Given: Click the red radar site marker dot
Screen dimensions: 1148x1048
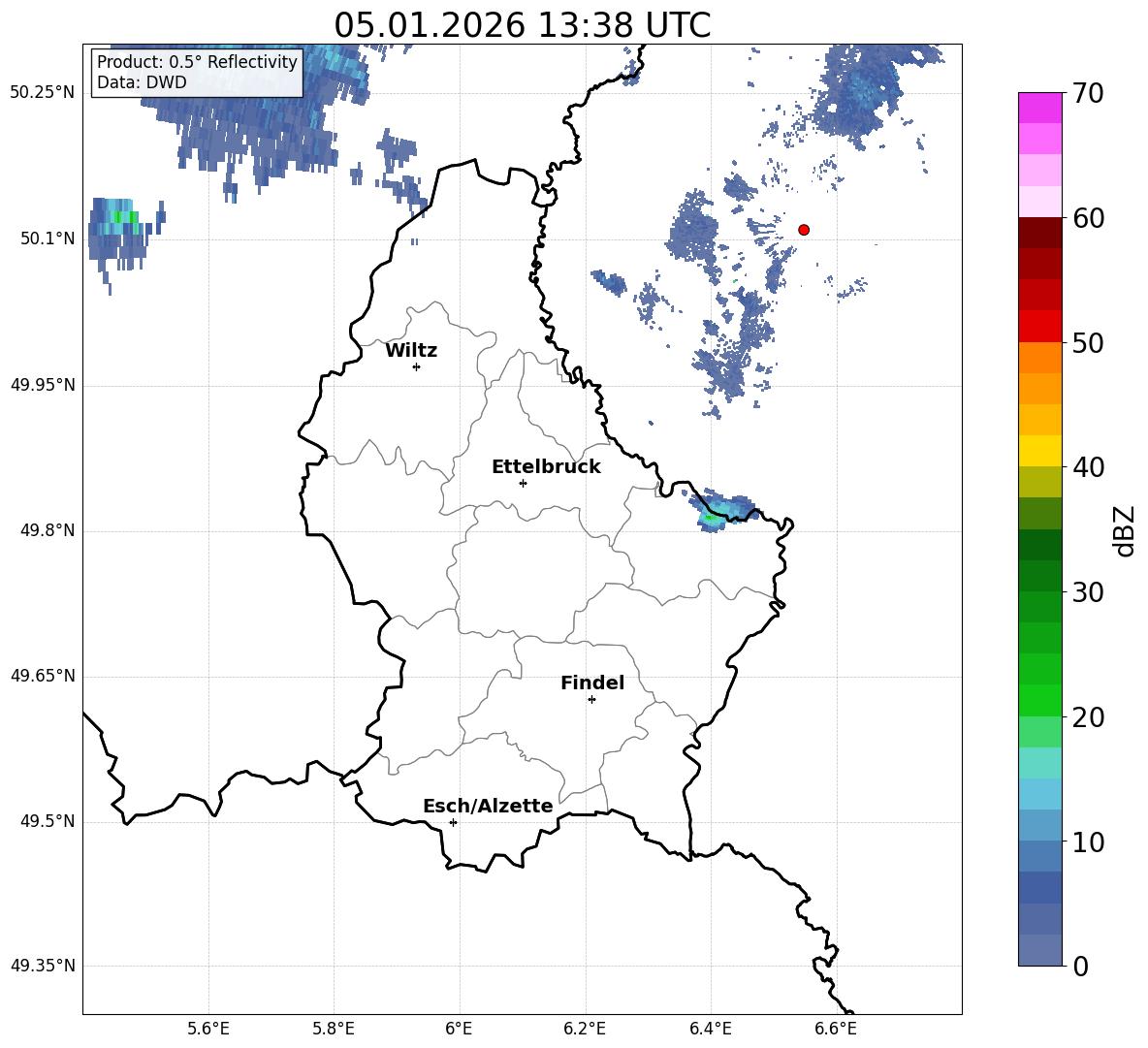Looking at the screenshot, I should click(804, 230).
